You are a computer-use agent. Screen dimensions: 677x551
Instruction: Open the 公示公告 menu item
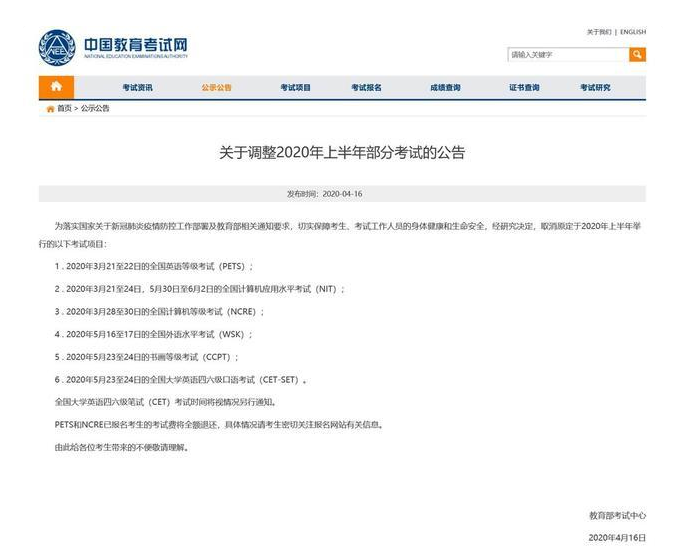click(x=217, y=88)
